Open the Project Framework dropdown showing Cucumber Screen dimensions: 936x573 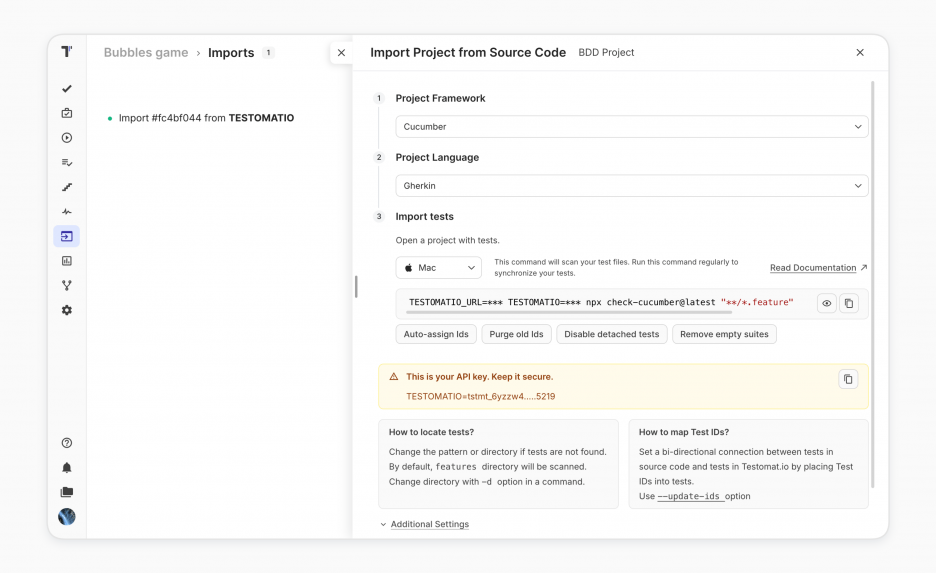point(632,127)
